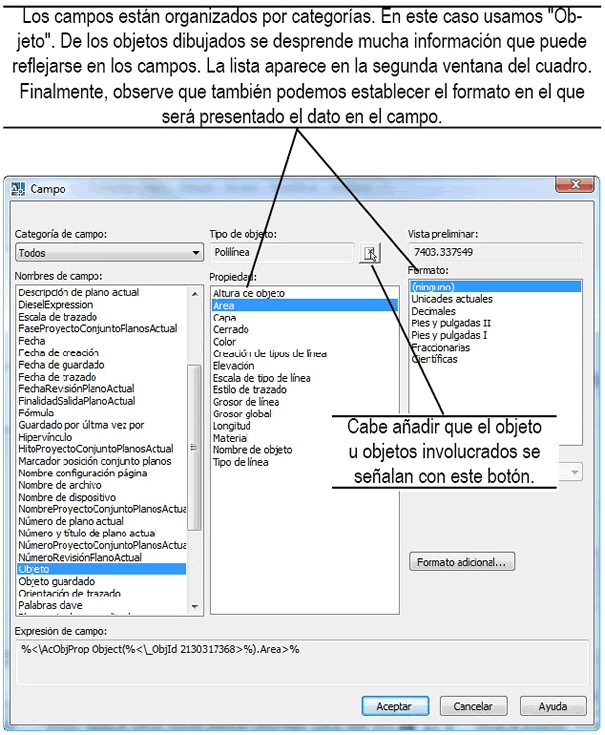605x735 pixels.
Task: Click the field names scrollbar thumb
Action: [x=194, y=448]
